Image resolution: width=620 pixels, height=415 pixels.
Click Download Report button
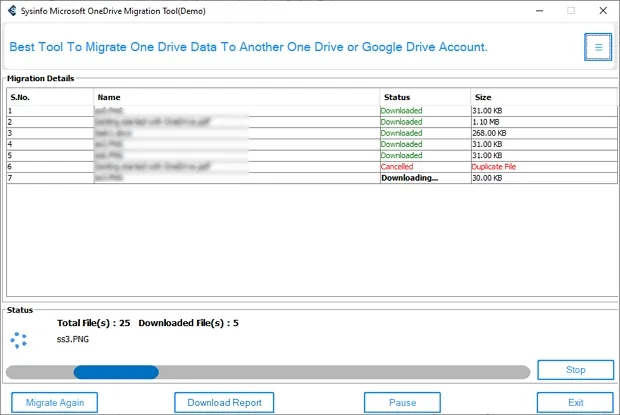[224, 402]
